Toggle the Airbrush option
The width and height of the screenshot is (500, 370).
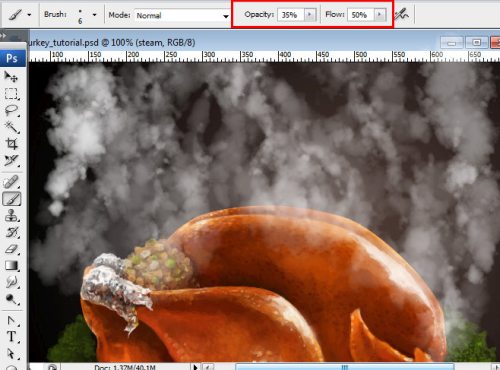point(402,15)
